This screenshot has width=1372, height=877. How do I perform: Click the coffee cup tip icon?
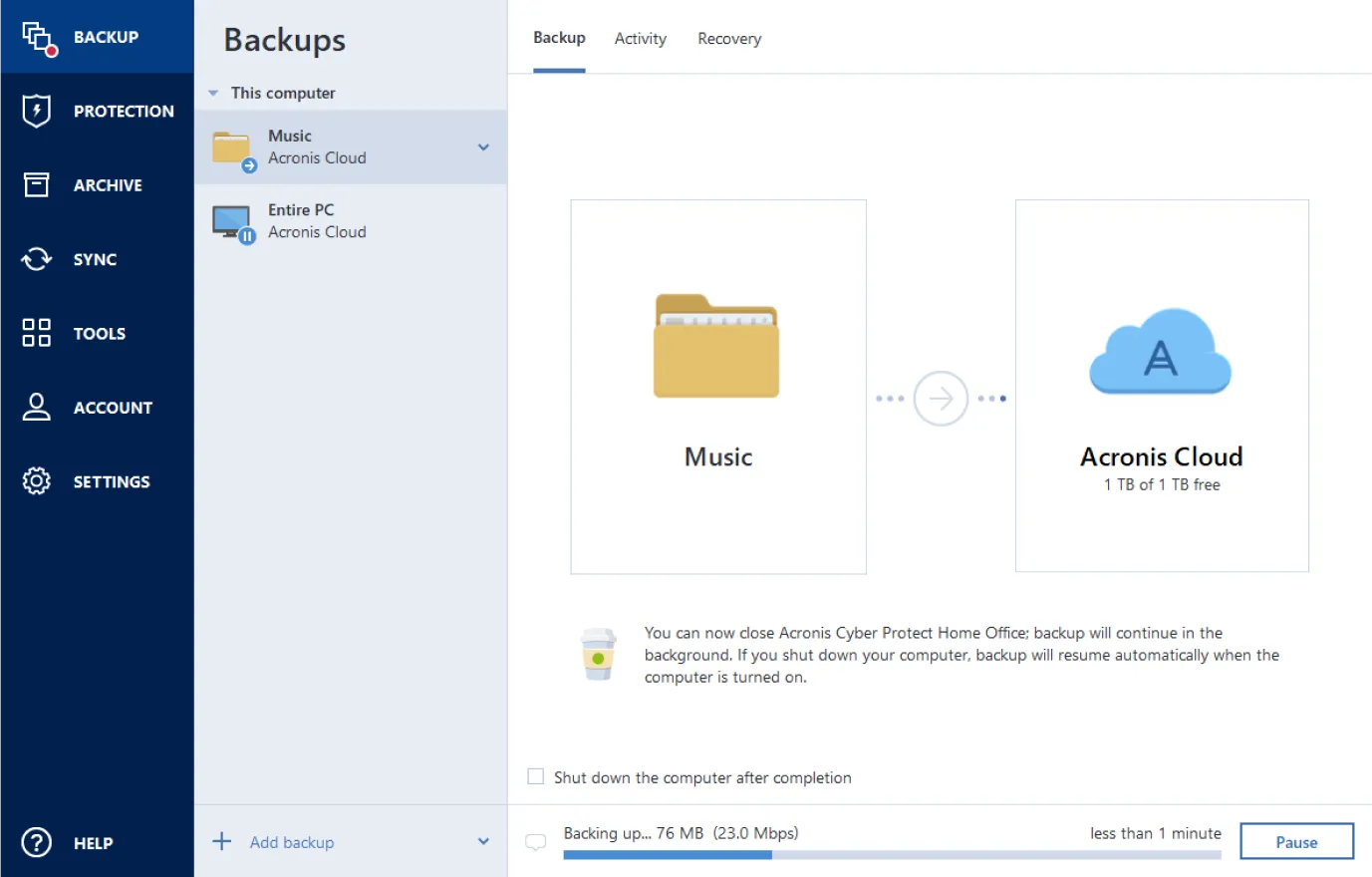tap(598, 654)
